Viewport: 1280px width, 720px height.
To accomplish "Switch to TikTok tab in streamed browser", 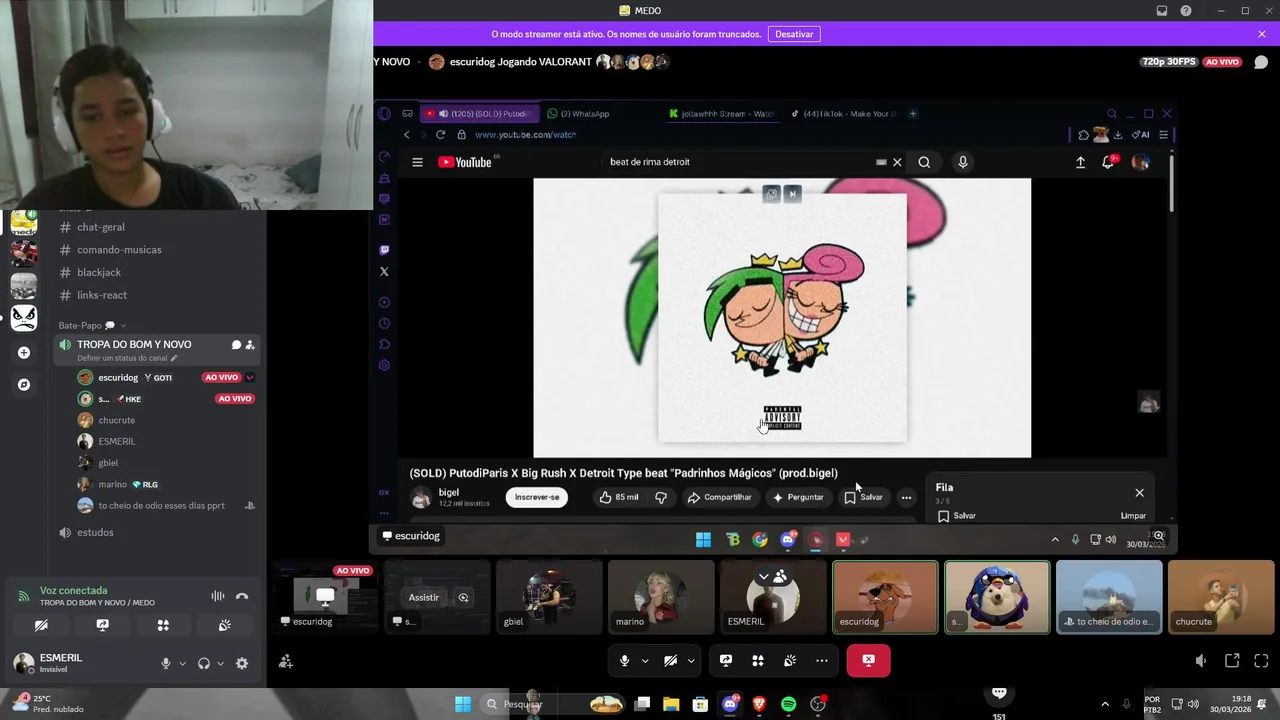I will tap(845, 114).
